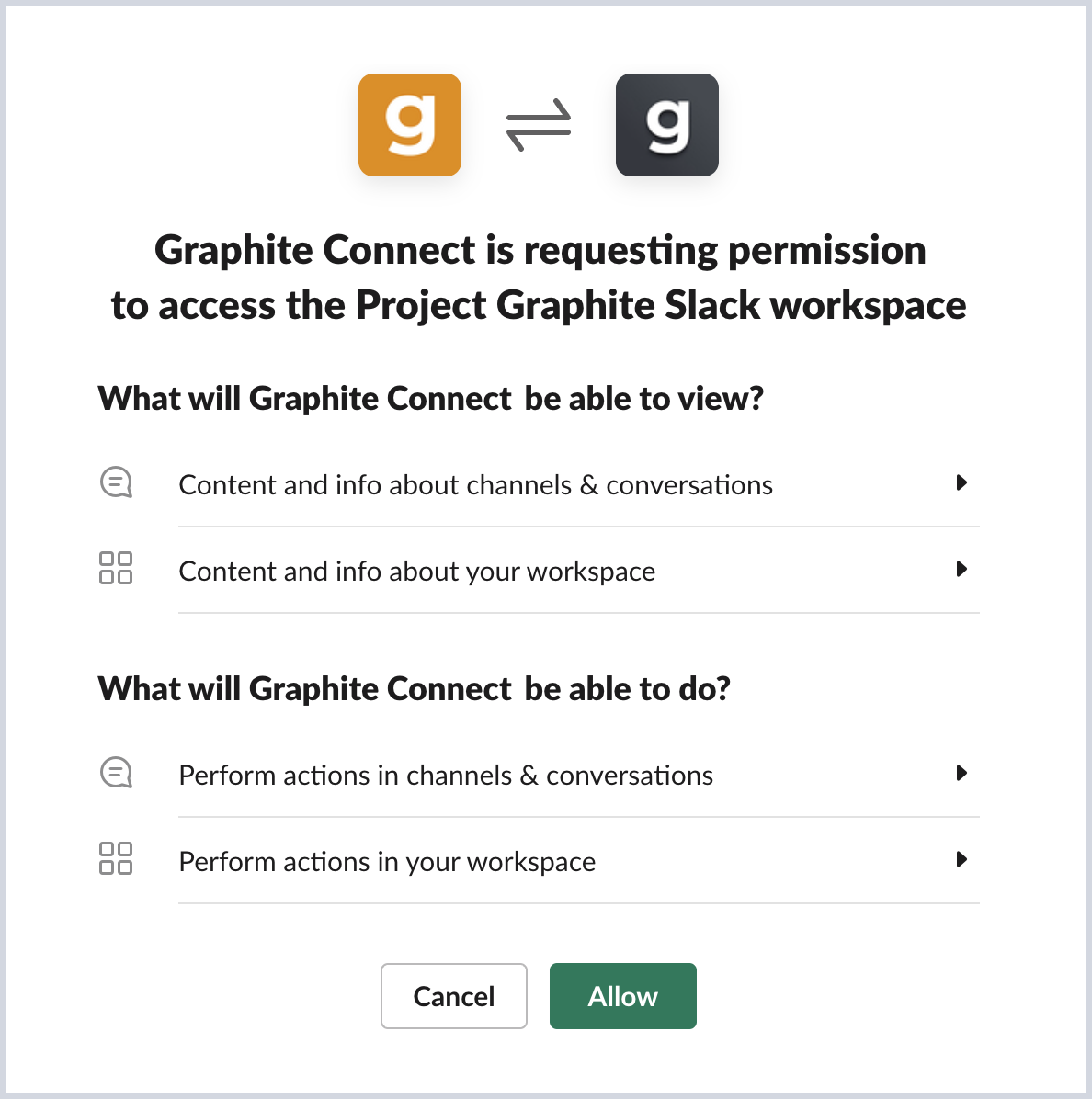The image size is (1092, 1099).
Task: Click Allow to grant permissions
Action: click(622, 996)
